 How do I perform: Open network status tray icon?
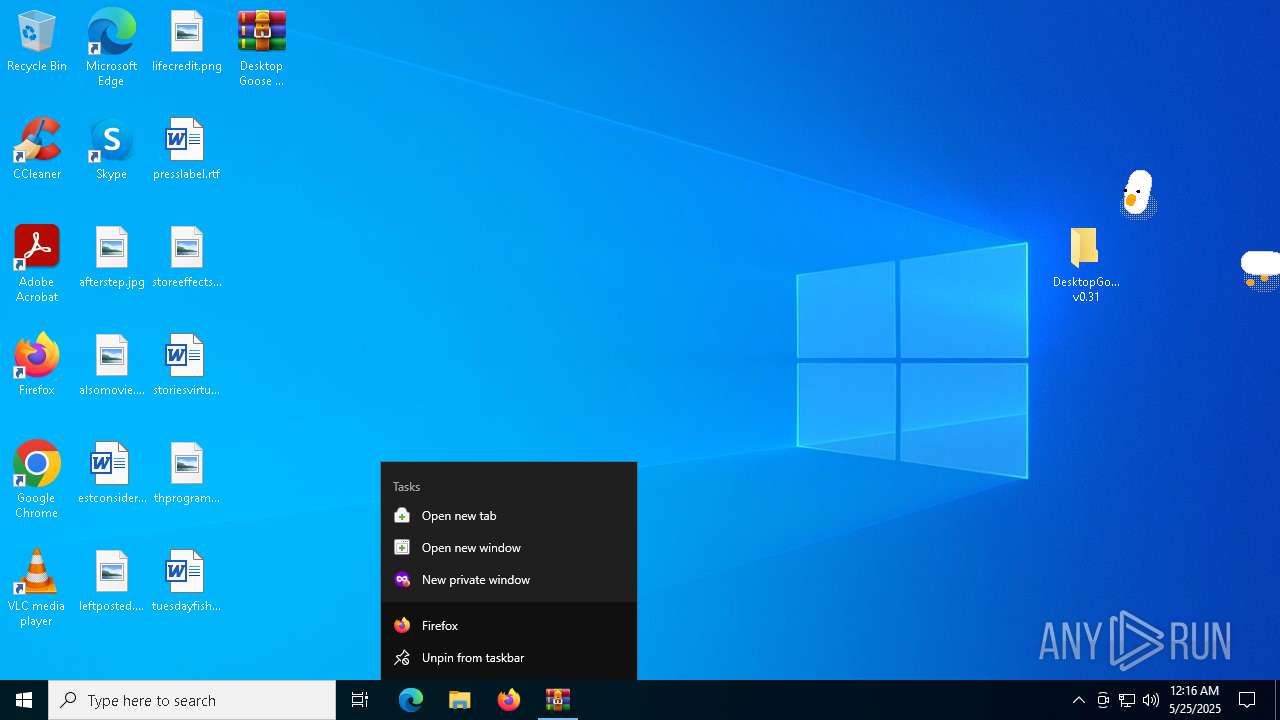(1127, 700)
